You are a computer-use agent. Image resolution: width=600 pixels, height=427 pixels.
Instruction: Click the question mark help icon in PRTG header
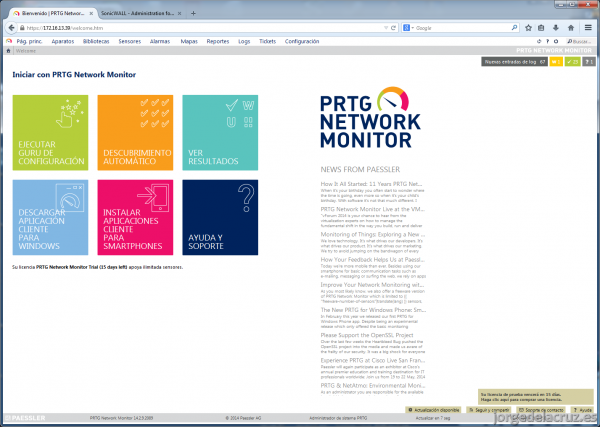(x=548, y=41)
